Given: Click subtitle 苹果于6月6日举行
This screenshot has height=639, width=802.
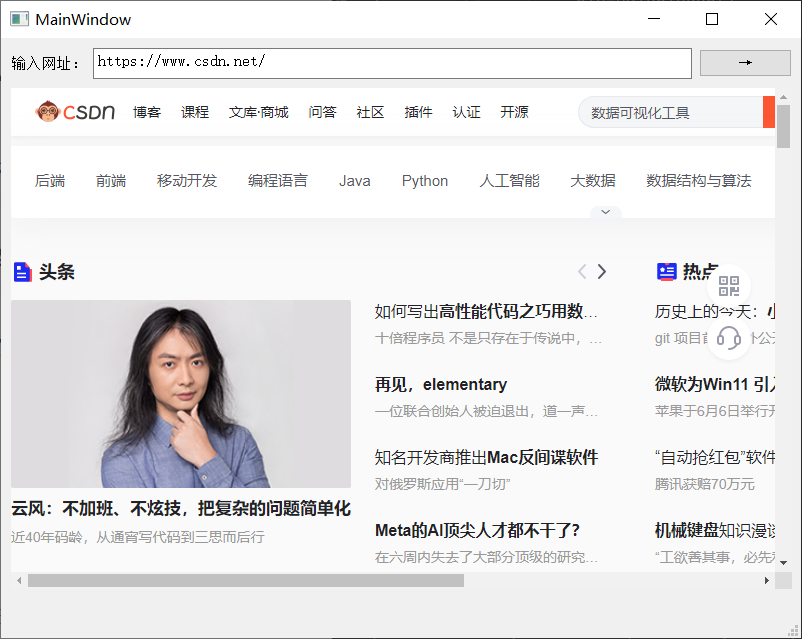Looking at the screenshot, I should pyautogui.click(x=715, y=411).
